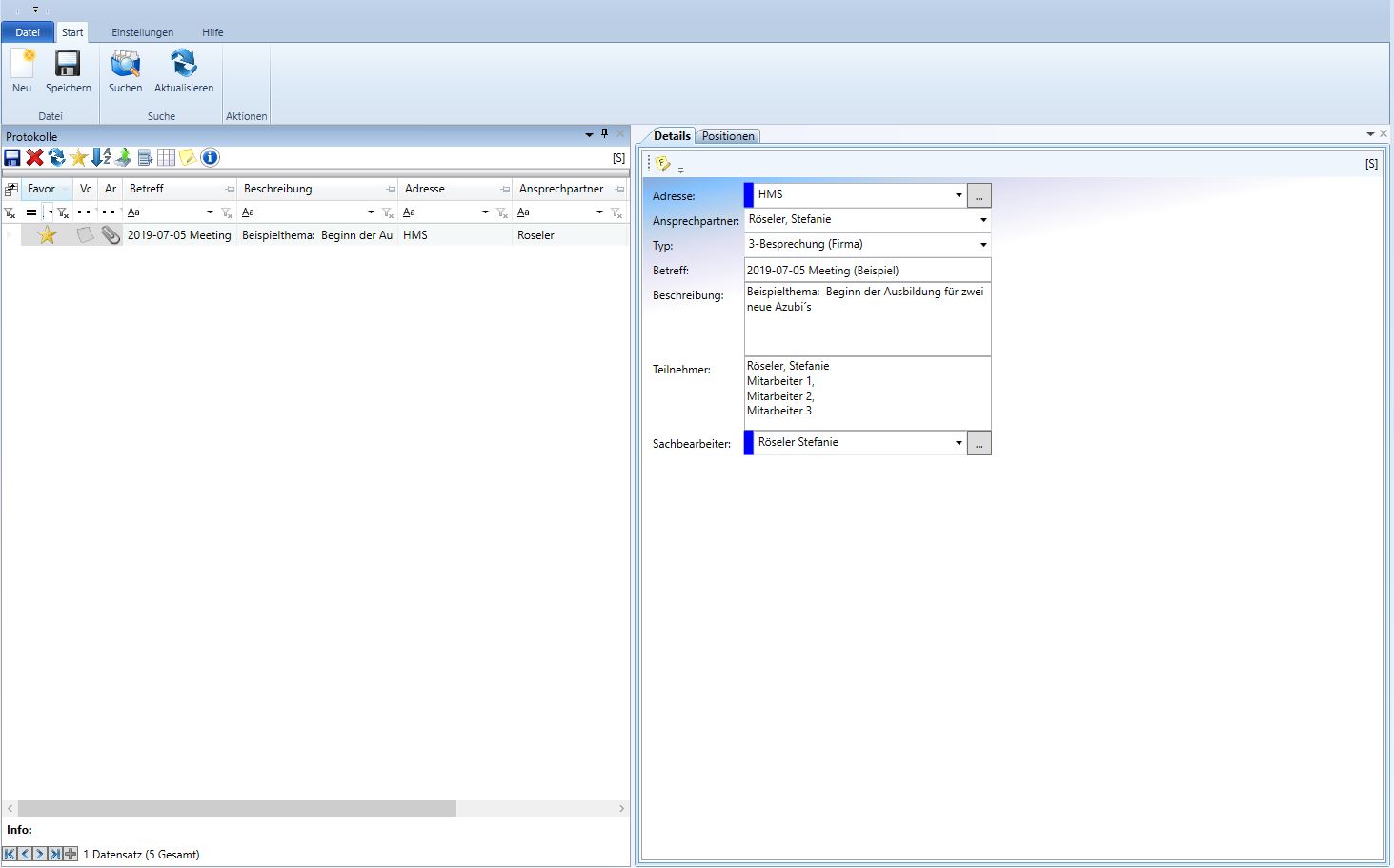Click the green arrow export icon
This screenshot has width=1394, height=868.
(123, 157)
